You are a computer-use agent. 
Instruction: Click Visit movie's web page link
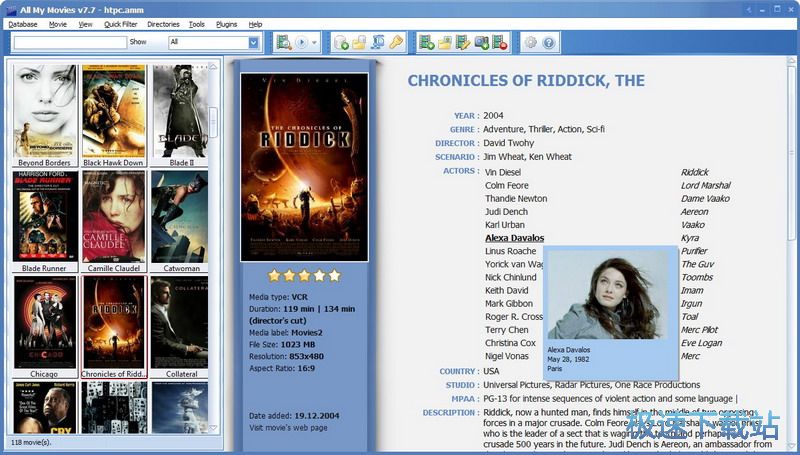(288, 428)
